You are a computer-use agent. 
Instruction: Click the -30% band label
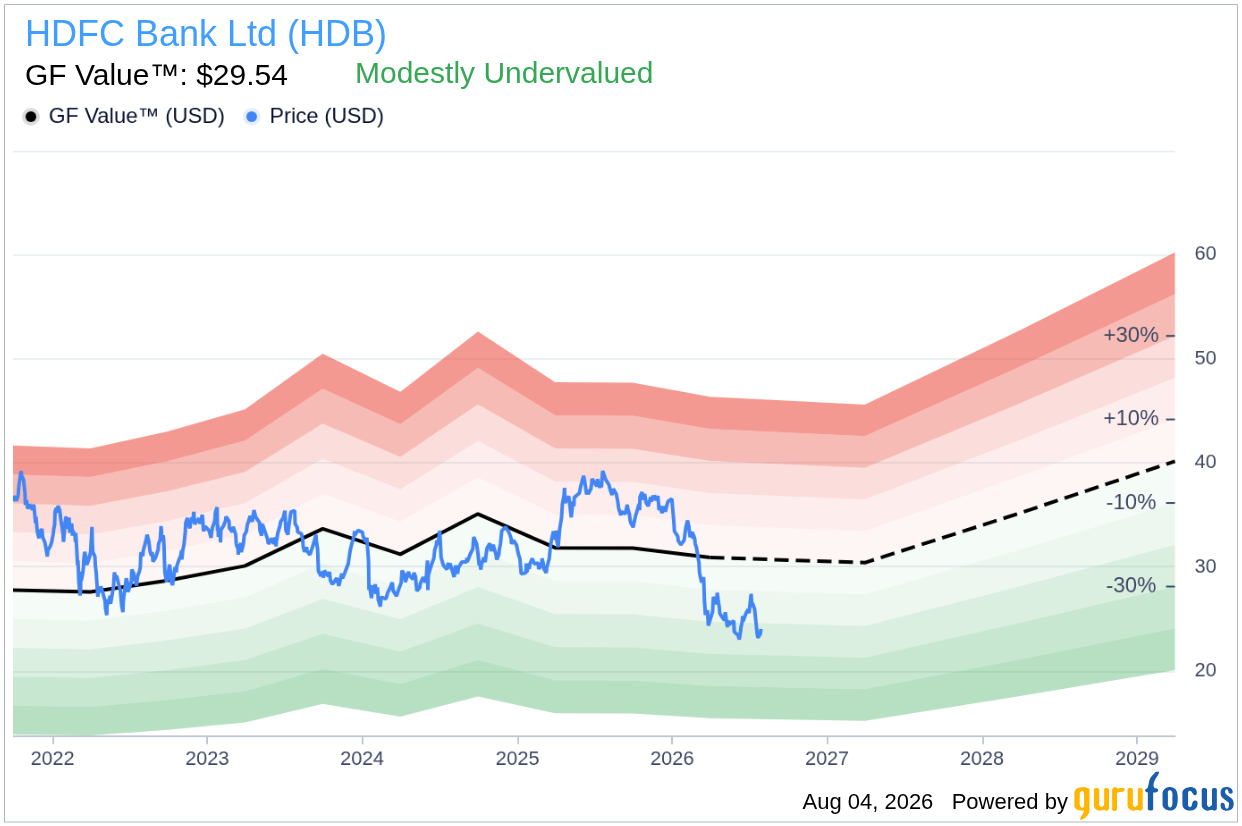click(1131, 585)
